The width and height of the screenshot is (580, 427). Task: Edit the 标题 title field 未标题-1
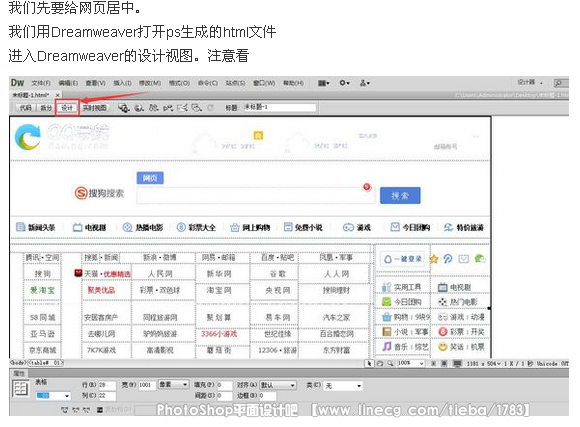coord(280,107)
